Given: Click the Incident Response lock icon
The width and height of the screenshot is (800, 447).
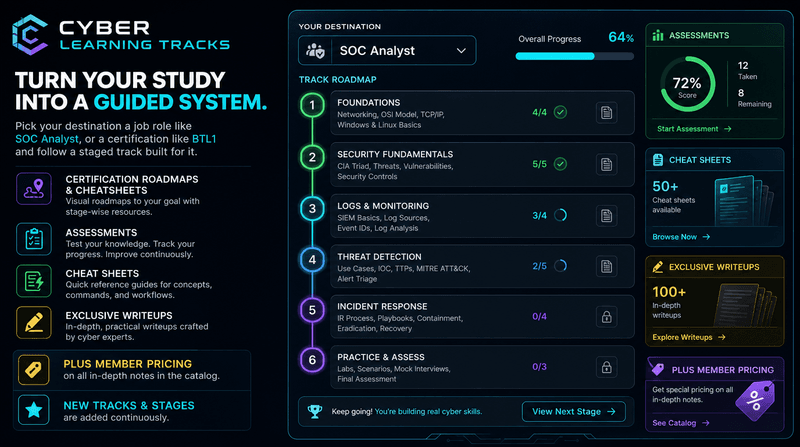Looking at the screenshot, I should pyautogui.click(x=607, y=316).
